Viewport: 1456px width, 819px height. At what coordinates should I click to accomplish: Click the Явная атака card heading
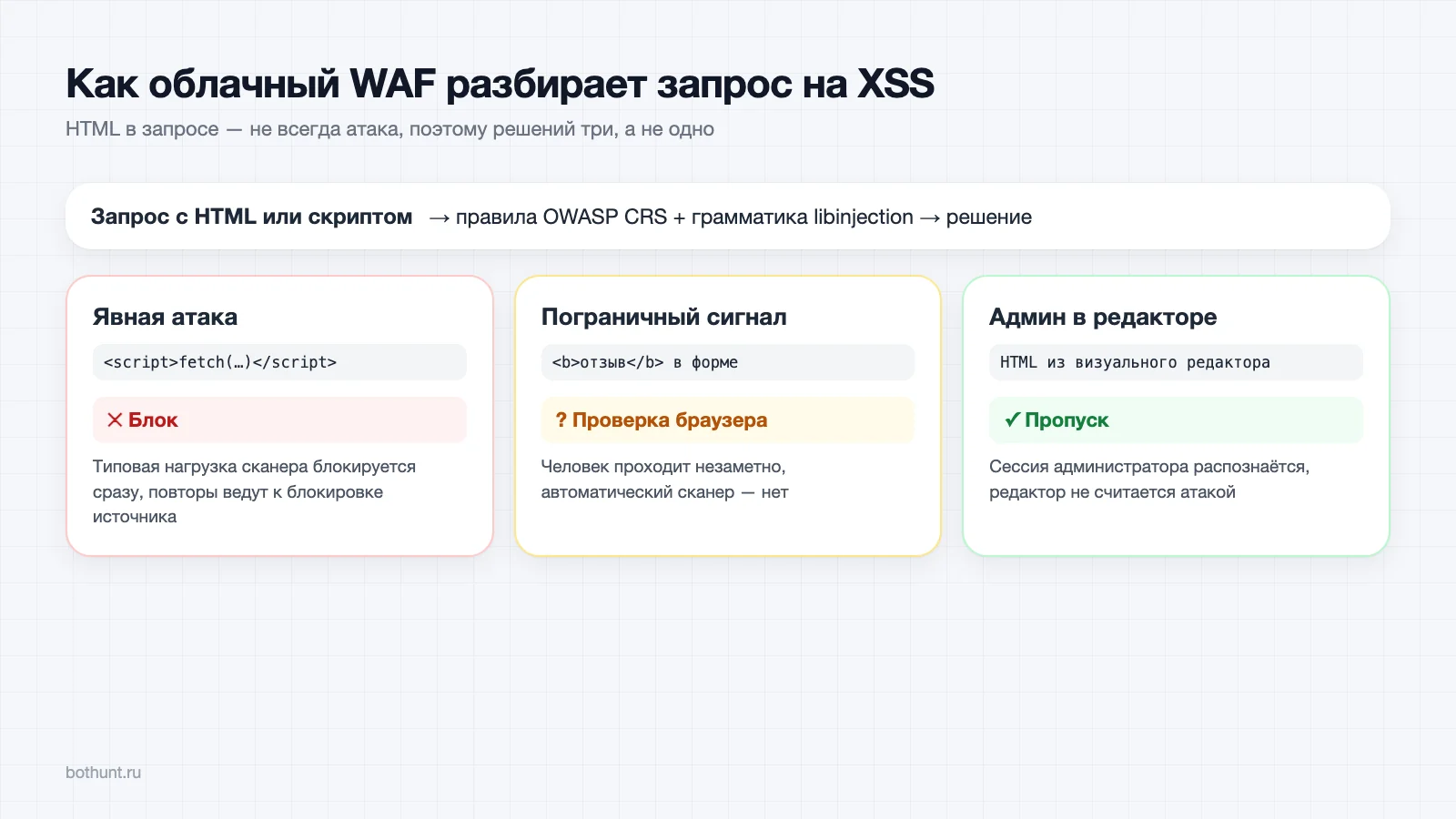pos(165,317)
